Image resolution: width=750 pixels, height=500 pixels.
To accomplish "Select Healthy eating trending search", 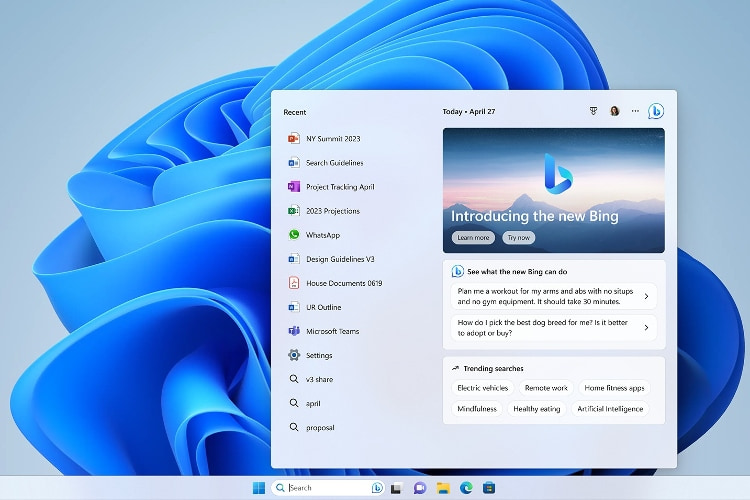I will click(537, 409).
